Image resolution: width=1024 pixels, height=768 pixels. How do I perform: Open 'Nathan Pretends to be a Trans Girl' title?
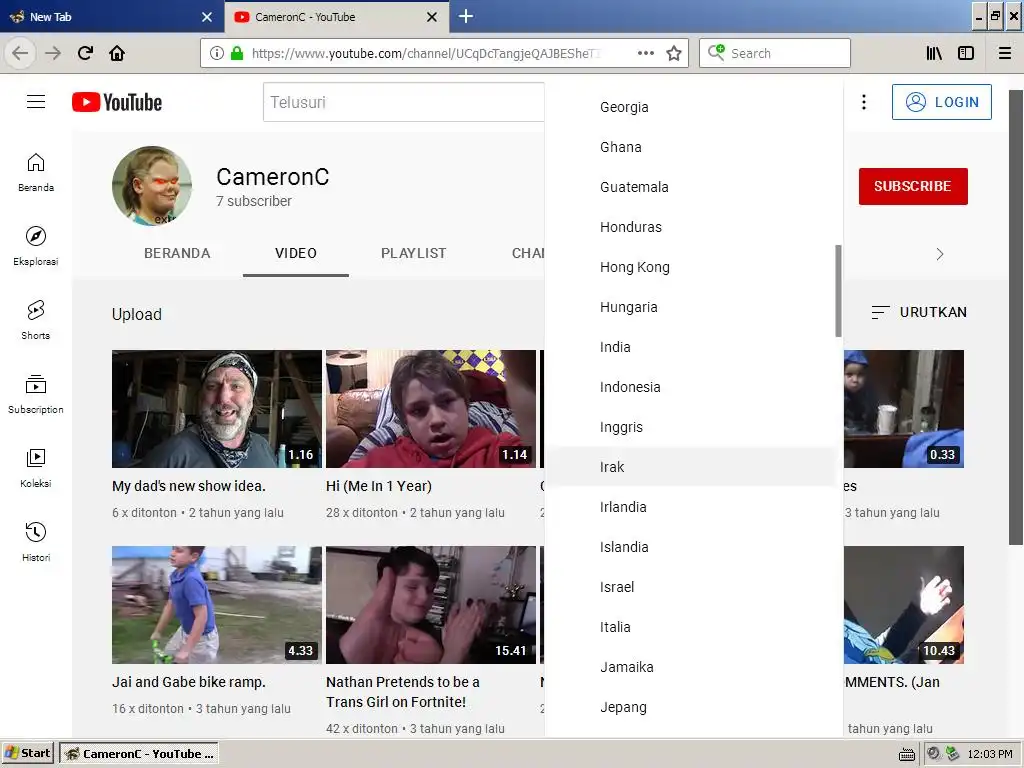(402, 692)
